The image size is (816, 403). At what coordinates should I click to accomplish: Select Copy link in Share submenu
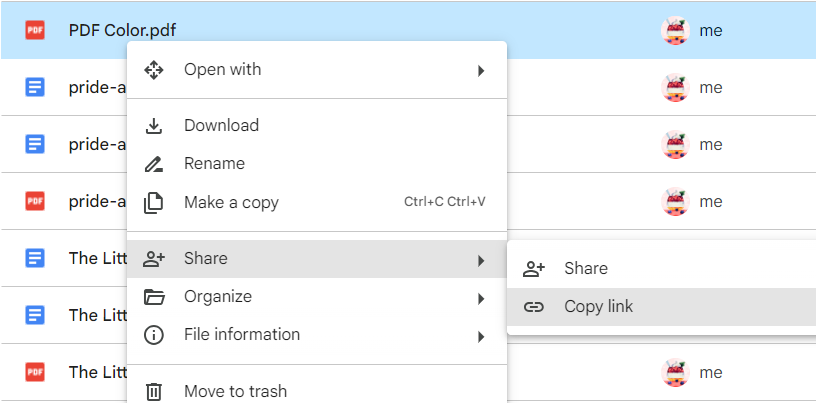[x=598, y=307]
